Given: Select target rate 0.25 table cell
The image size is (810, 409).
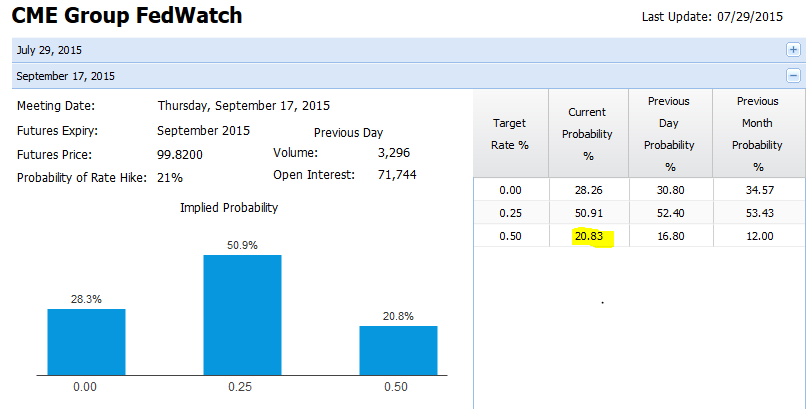Looking at the screenshot, I should pos(510,213).
